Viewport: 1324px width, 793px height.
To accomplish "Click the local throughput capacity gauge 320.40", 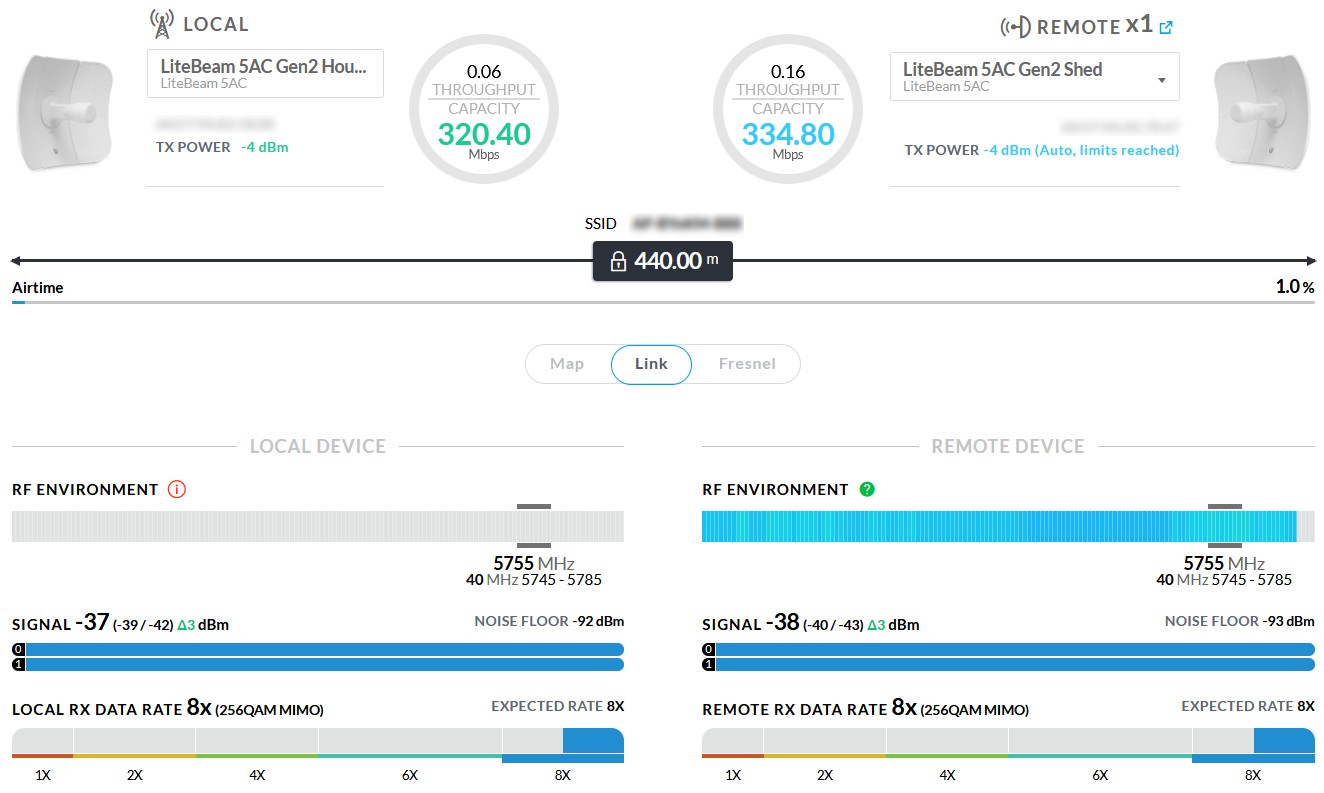I will [484, 110].
